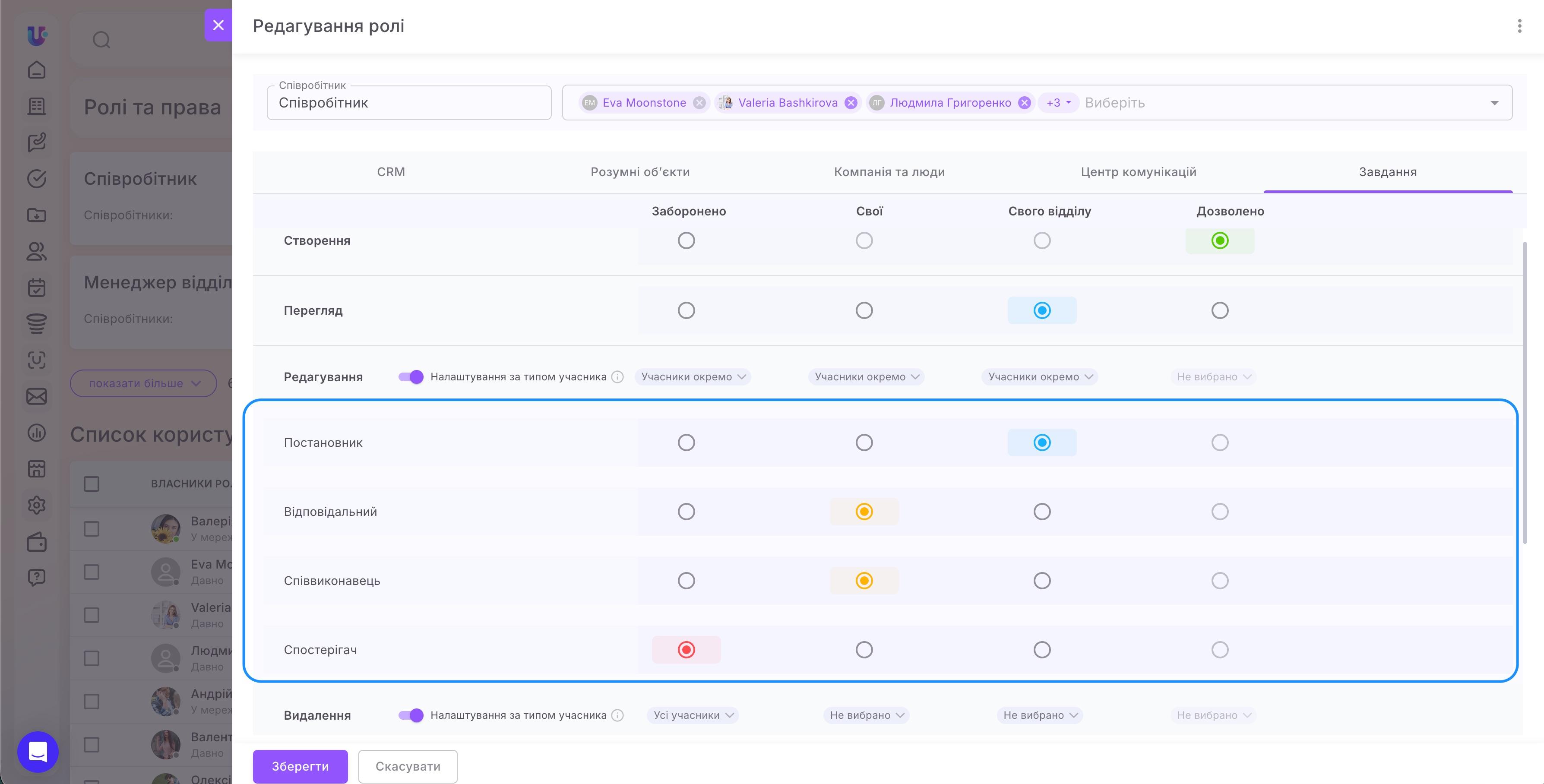Open the calendar icon in sidebar
The width and height of the screenshot is (1544, 784).
(37, 288)
